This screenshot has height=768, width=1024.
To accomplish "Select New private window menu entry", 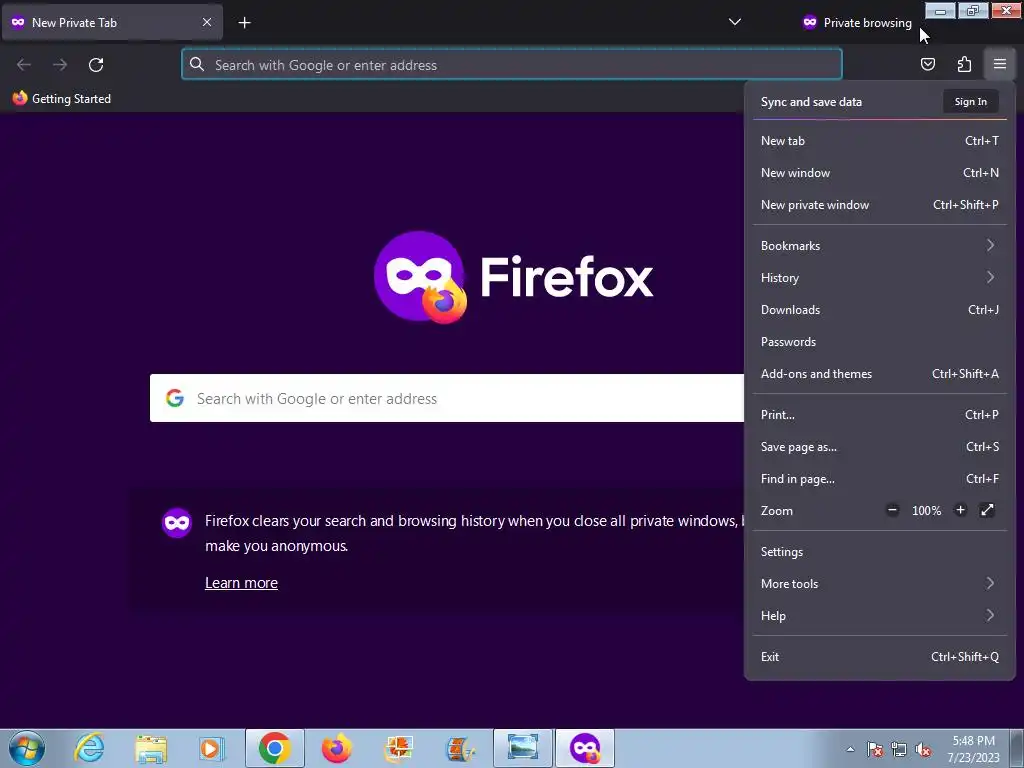I will click(880, 204).
